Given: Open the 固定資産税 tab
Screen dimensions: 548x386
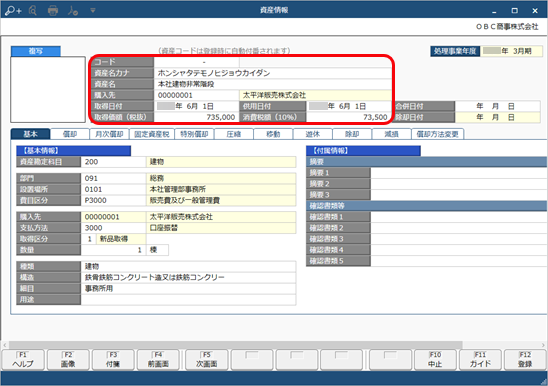Looking at the screenshot, I should click(x=152, y=134).
